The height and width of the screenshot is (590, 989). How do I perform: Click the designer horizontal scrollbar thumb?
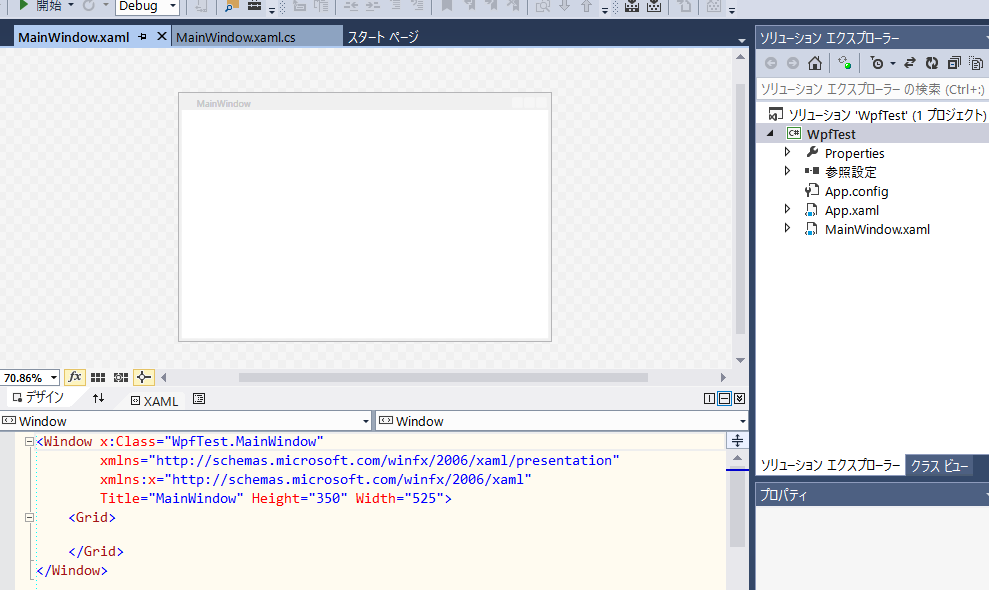(x=443, y=377)
